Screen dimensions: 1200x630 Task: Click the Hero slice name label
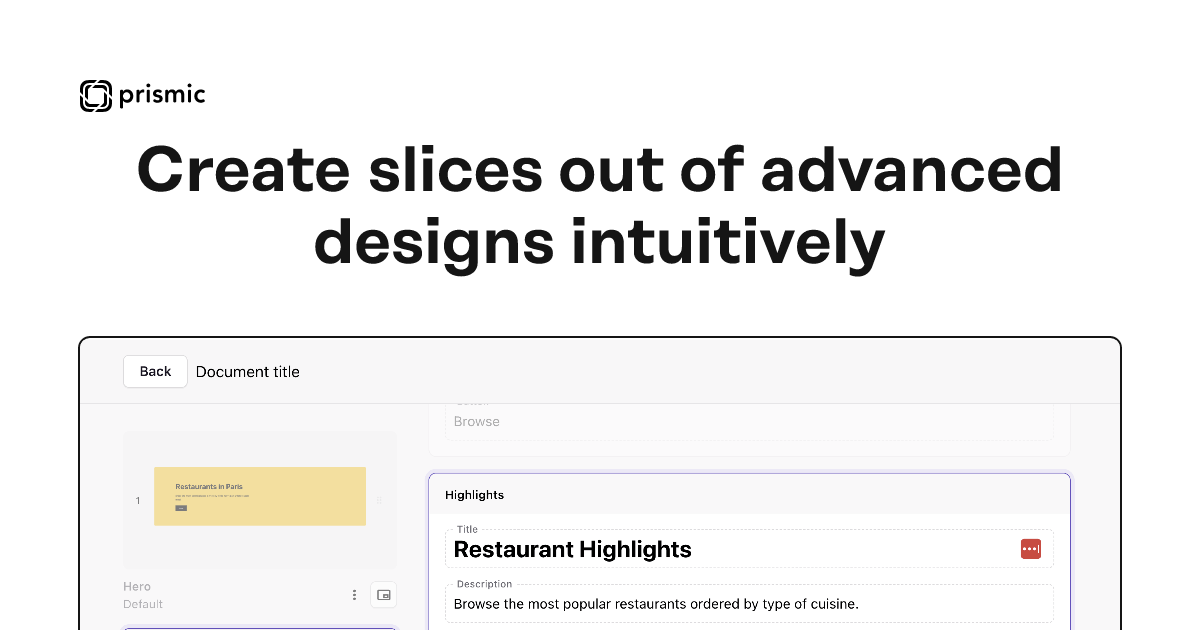point(137,586)
